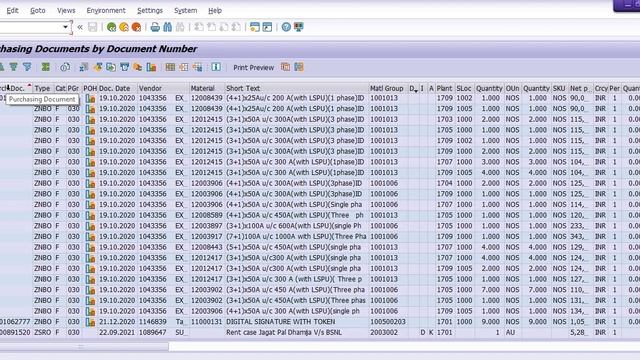Screen dimensions: 640x360
Task: Click material number 11000131 cell
Action: [207, 322]
